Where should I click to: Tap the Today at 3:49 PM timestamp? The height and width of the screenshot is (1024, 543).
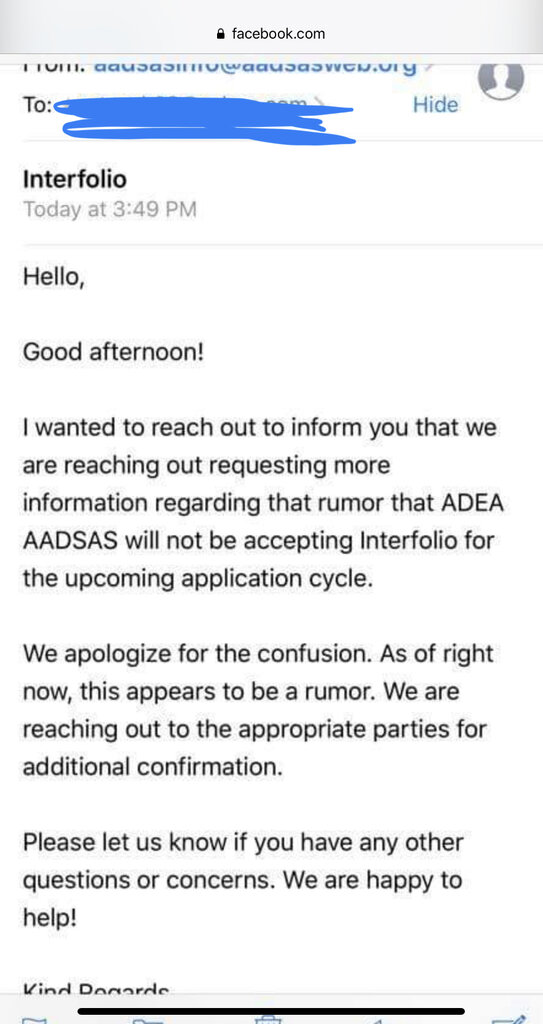click(110, 210)
